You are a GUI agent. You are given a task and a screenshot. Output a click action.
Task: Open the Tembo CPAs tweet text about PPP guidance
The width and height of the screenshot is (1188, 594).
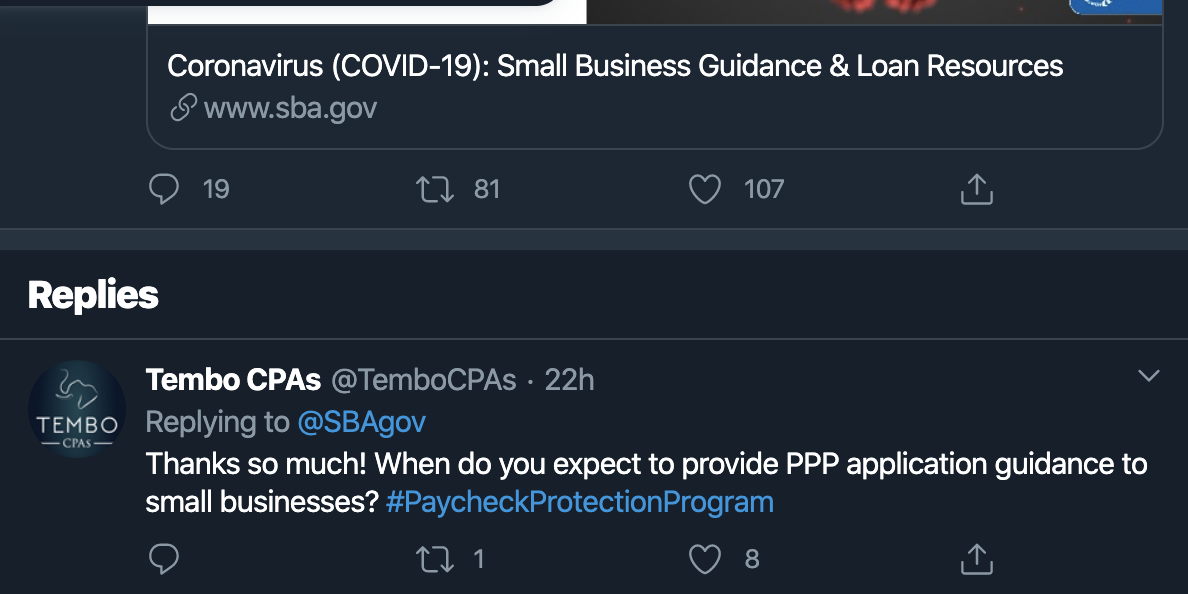[646, 464]
